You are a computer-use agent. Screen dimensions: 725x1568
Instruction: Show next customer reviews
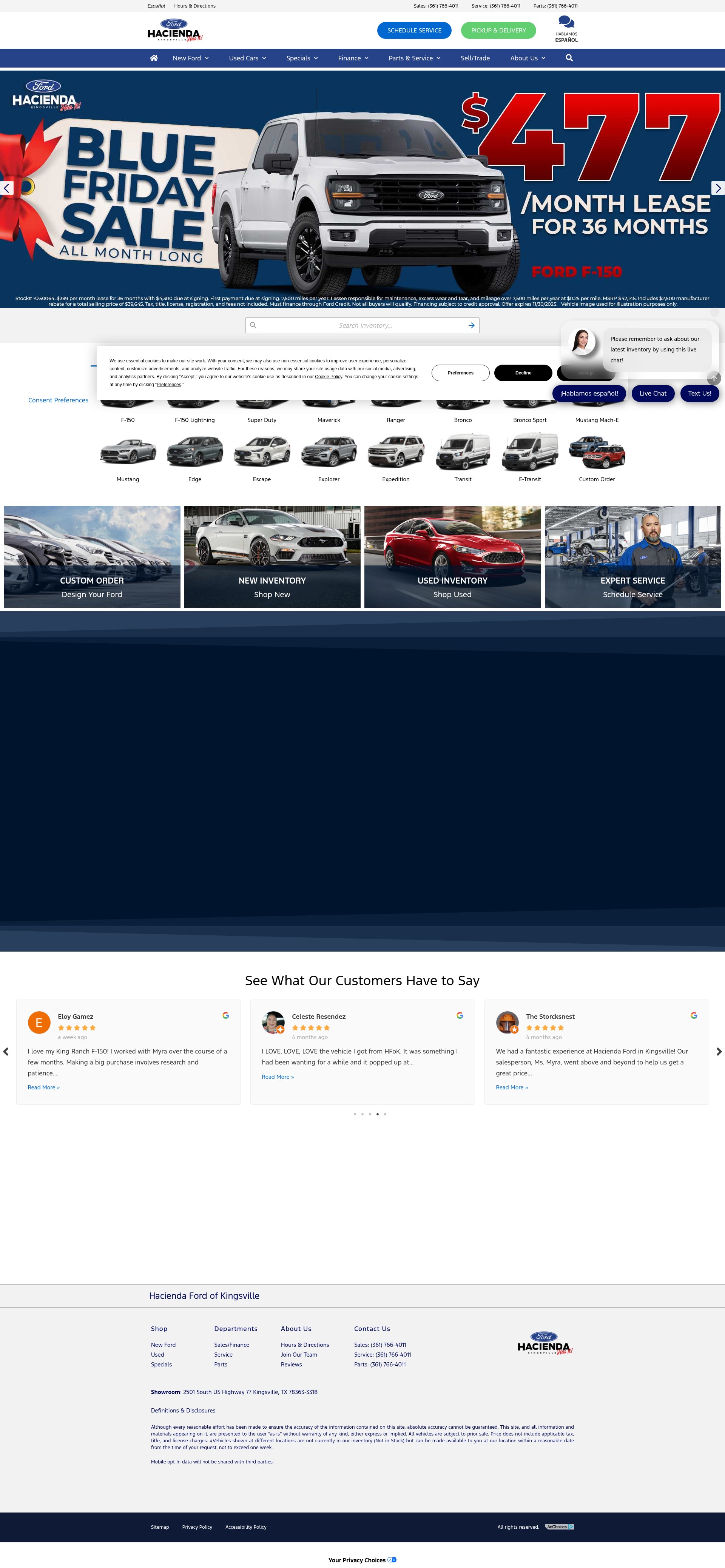[x=719, y=1051]
